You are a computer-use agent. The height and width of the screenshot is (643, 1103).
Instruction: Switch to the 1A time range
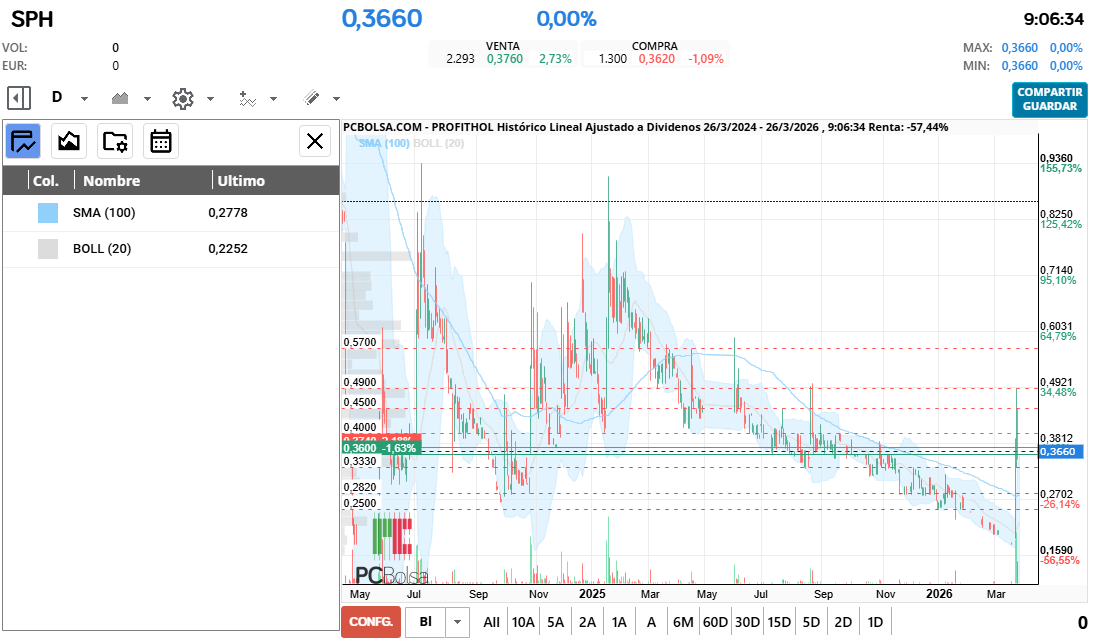pos(619,622)
